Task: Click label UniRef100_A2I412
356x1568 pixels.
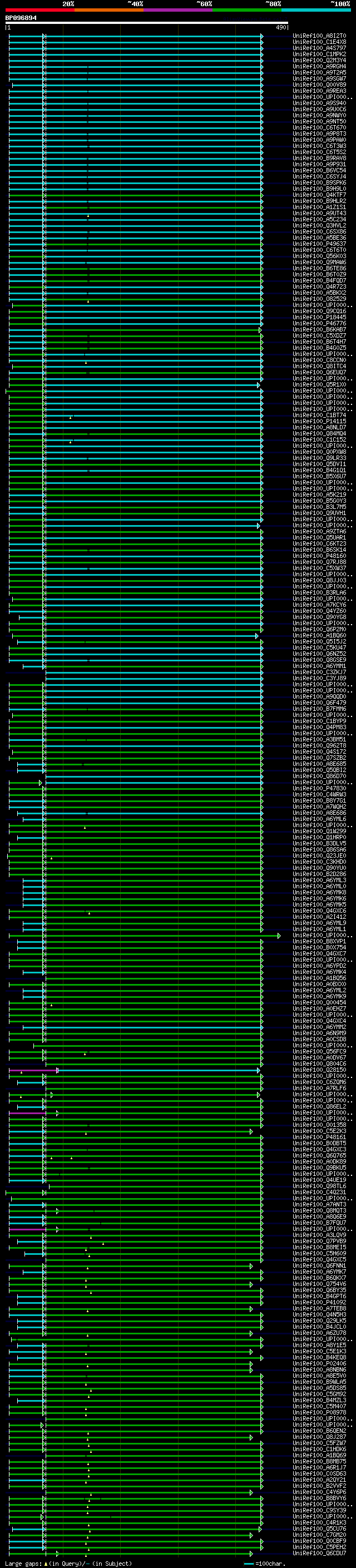Action: pos(319,917)
